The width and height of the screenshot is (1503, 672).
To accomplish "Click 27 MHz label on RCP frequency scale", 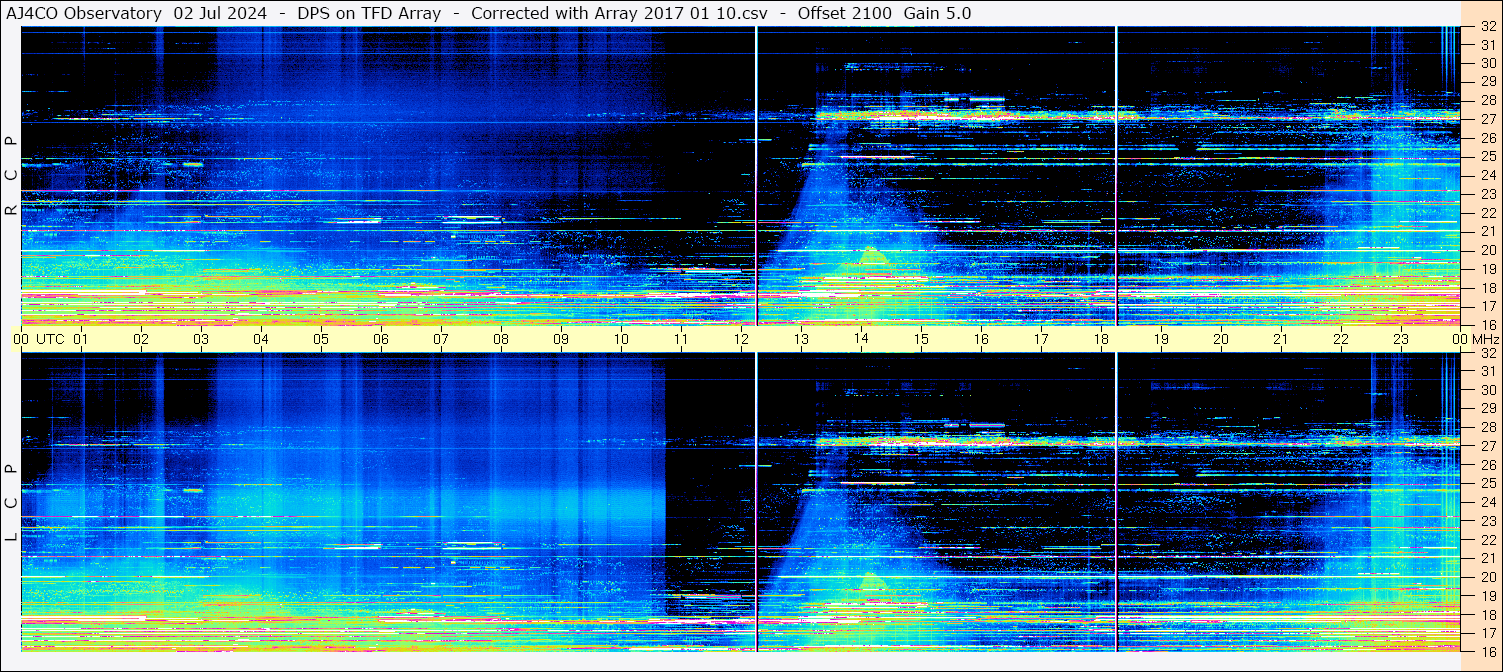I will click(x=1487, y=119).
